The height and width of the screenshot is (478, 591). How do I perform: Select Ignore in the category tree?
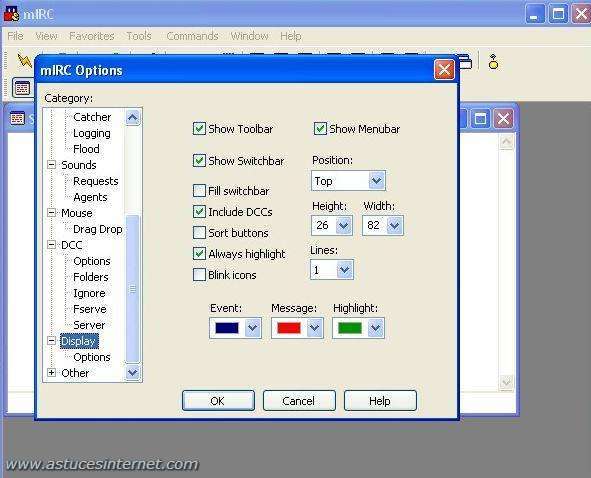[x=89, y=293]
